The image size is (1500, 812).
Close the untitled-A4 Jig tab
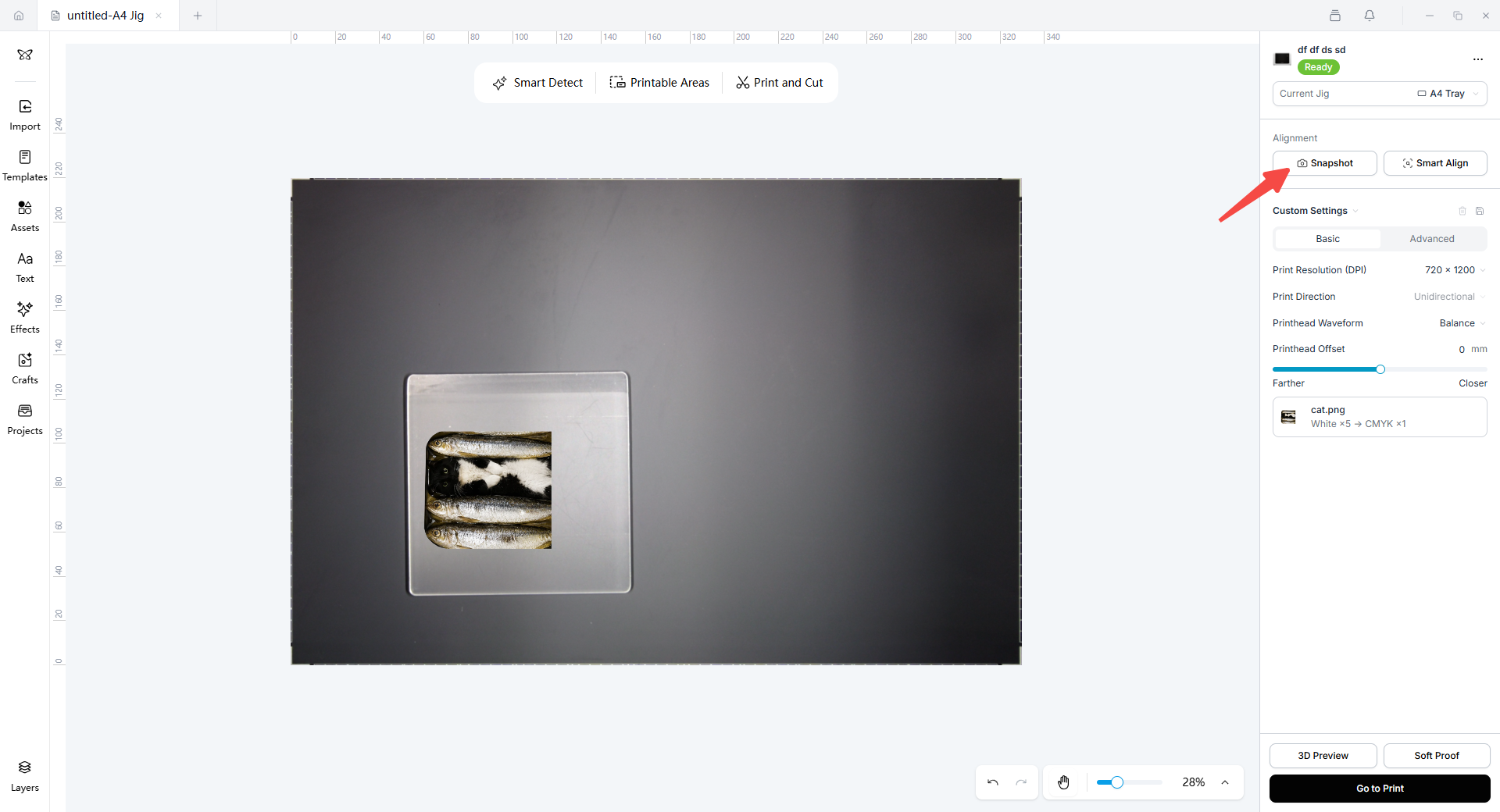(159, 16)
